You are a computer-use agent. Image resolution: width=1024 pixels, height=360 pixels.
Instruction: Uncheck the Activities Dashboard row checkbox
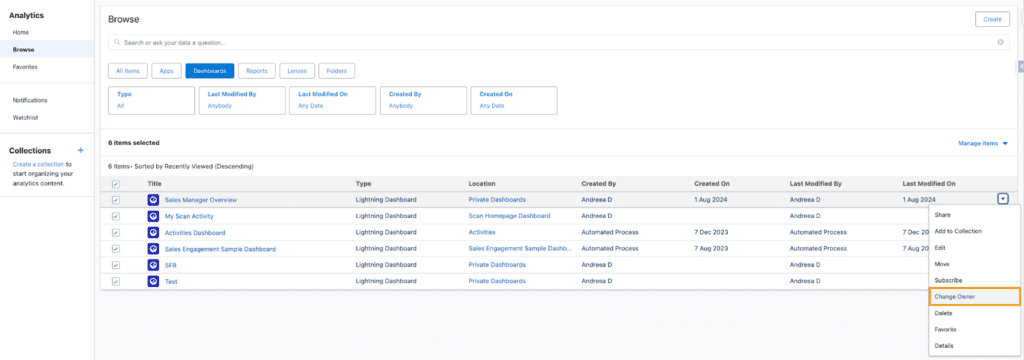116,233
